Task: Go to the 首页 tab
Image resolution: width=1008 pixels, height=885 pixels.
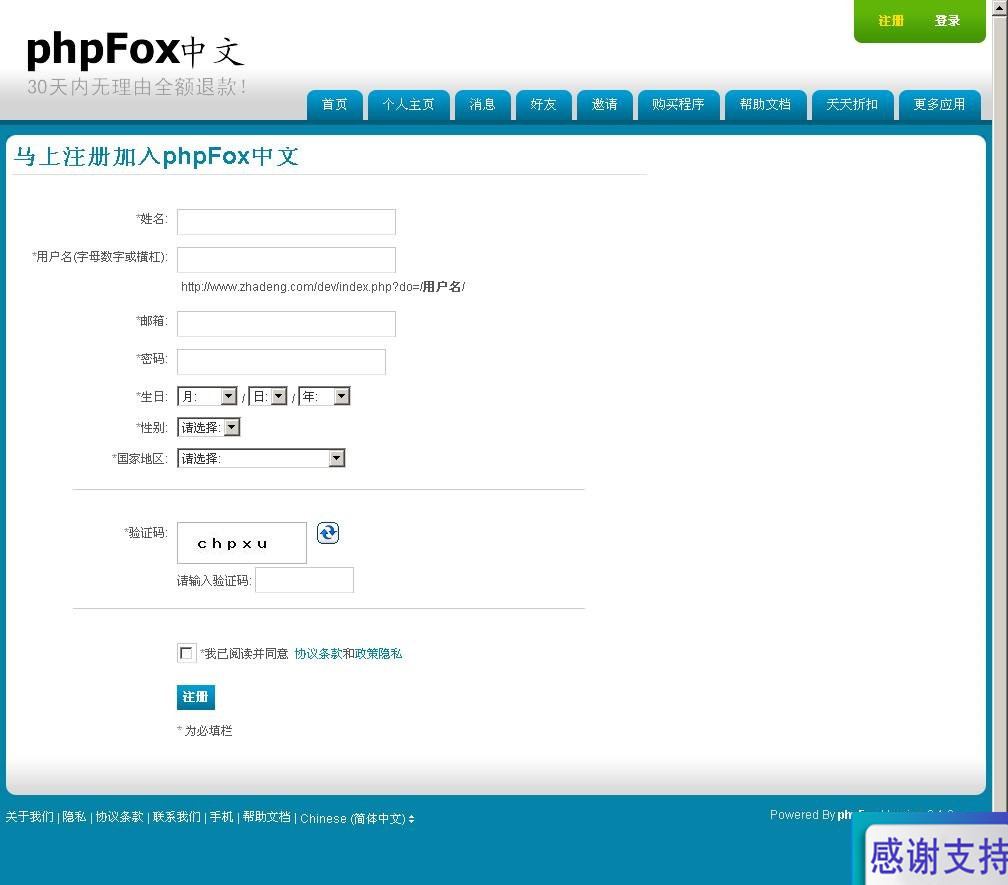Action: (334, 105)
